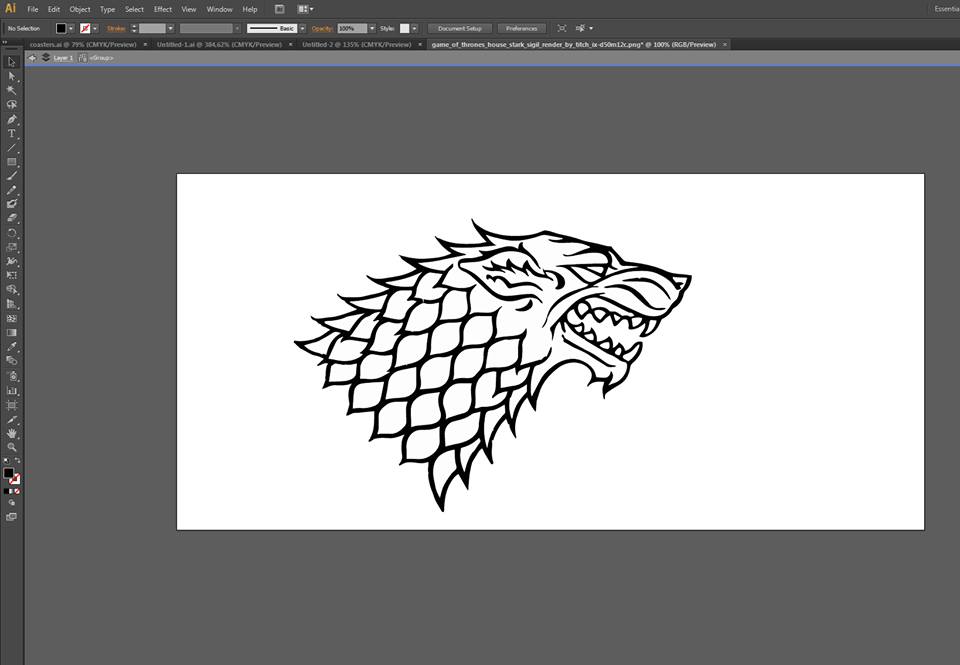The height and width of the screenshot is (665, 960).
Task: Open control bar Fill color dropdown
Action: pos(71,28)
